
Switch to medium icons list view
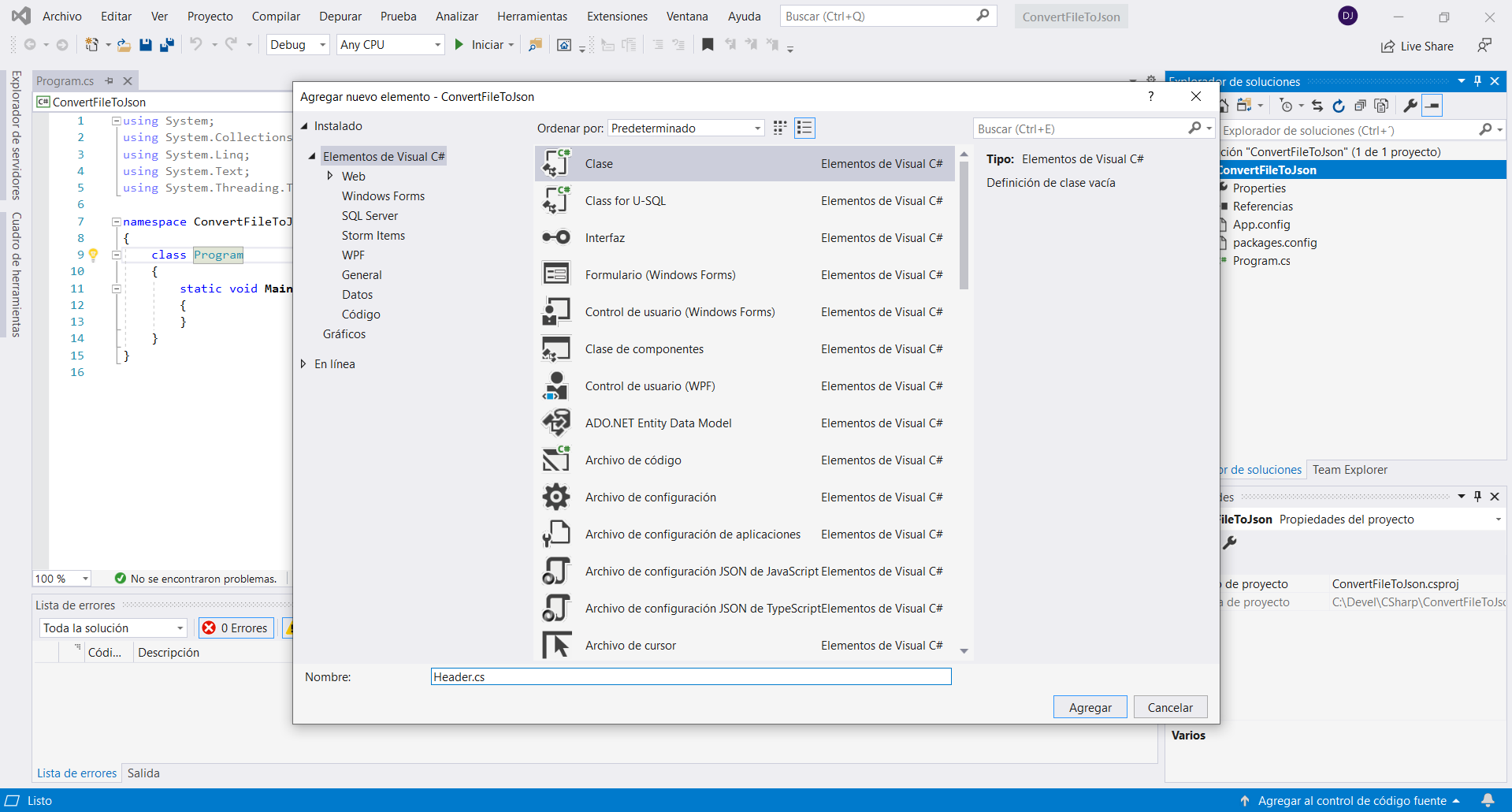point(804,128)
